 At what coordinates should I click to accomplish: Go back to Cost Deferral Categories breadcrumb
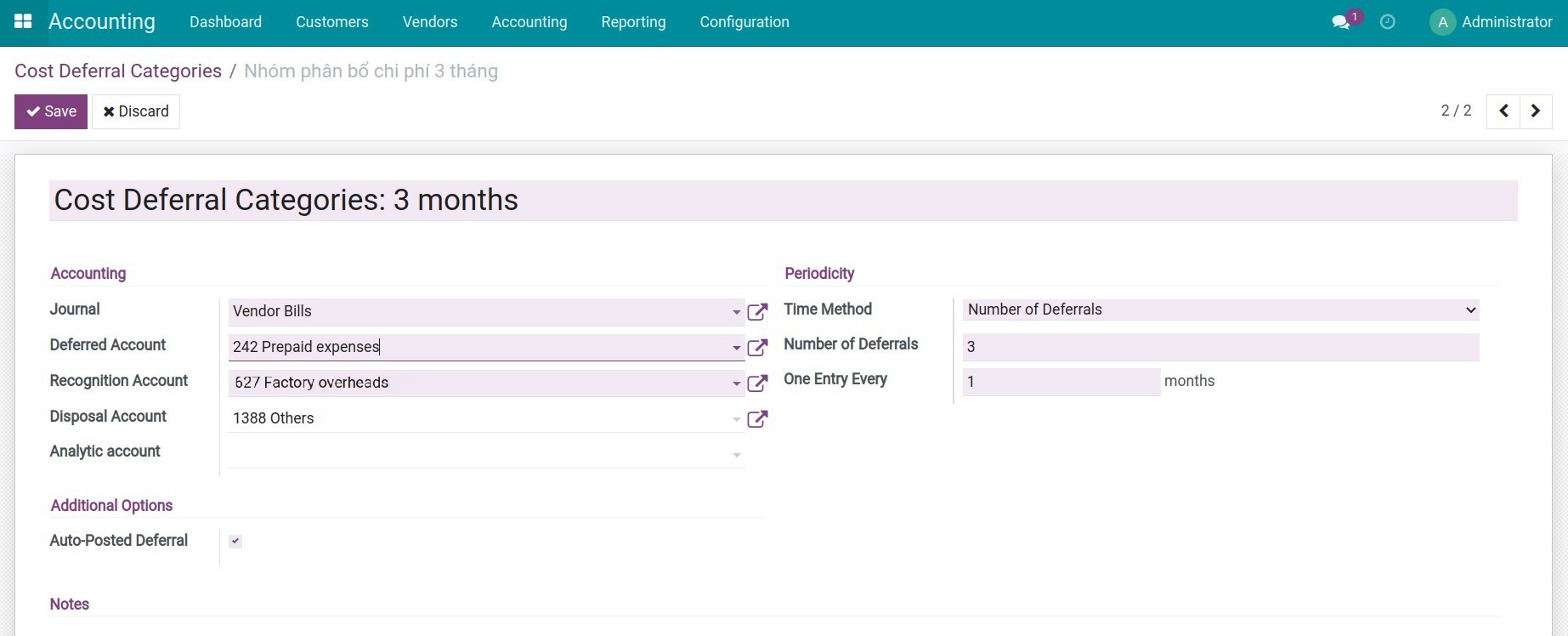[118, 71]
